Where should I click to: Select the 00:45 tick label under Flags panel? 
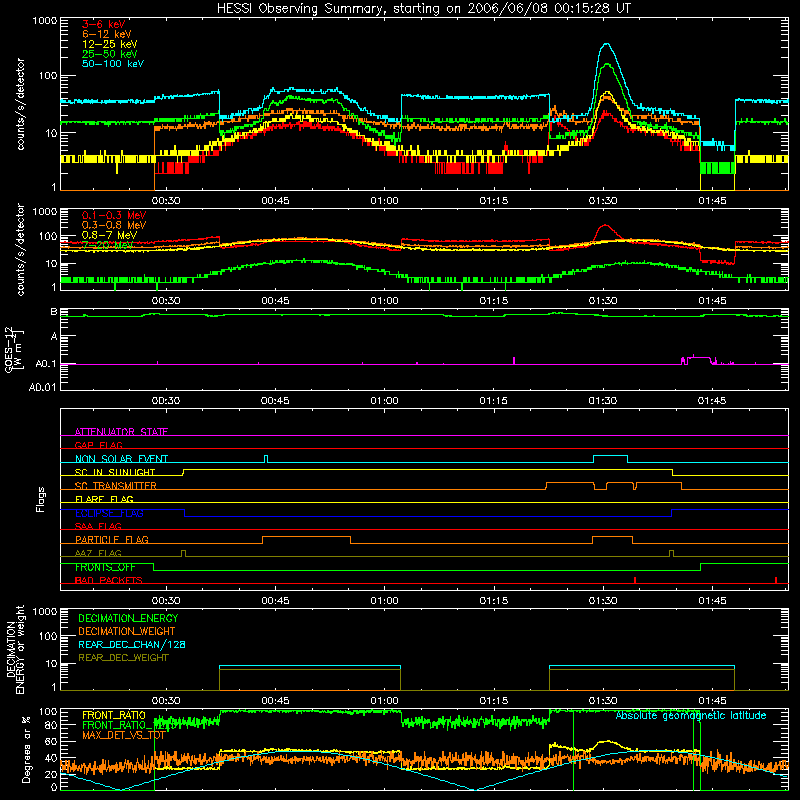(x=276, y=601)
